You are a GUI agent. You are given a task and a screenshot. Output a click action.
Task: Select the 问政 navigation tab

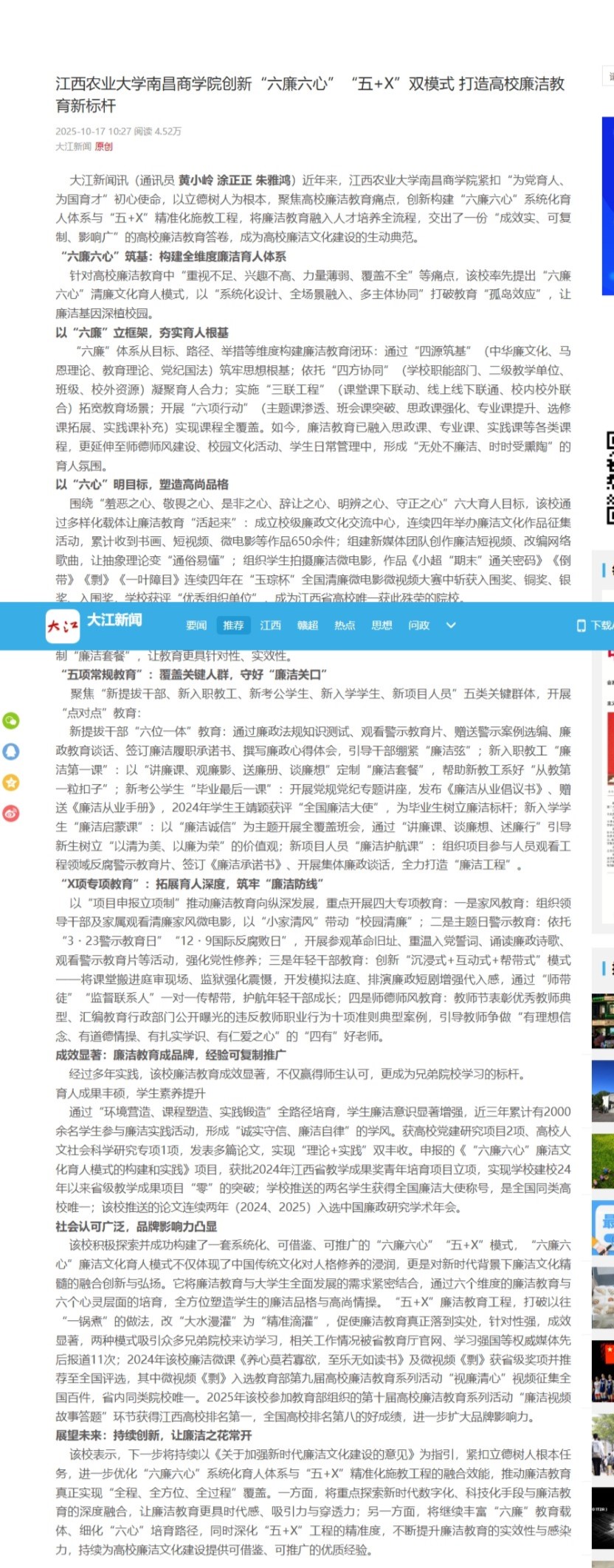pos(418,625)
